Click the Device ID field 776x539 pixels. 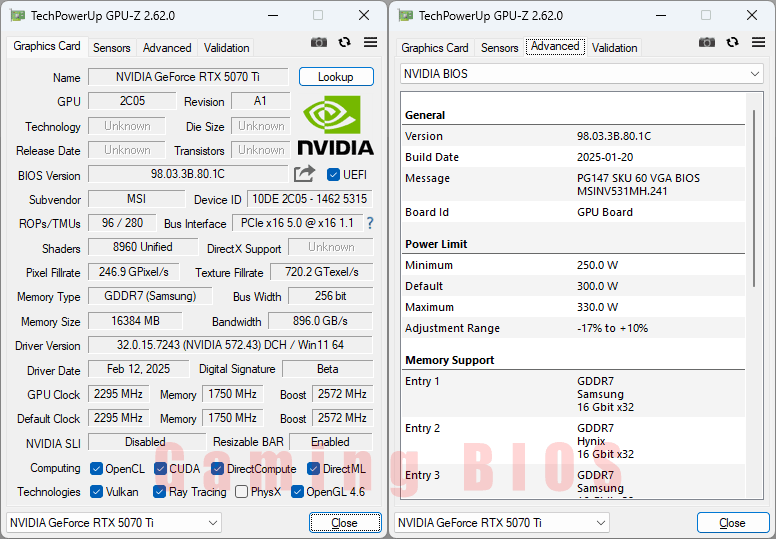coord(310,199)
